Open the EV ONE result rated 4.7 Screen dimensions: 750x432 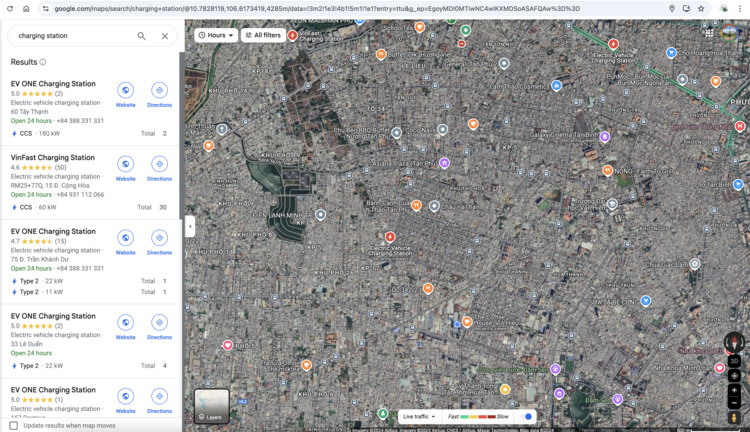click(53, 231)
